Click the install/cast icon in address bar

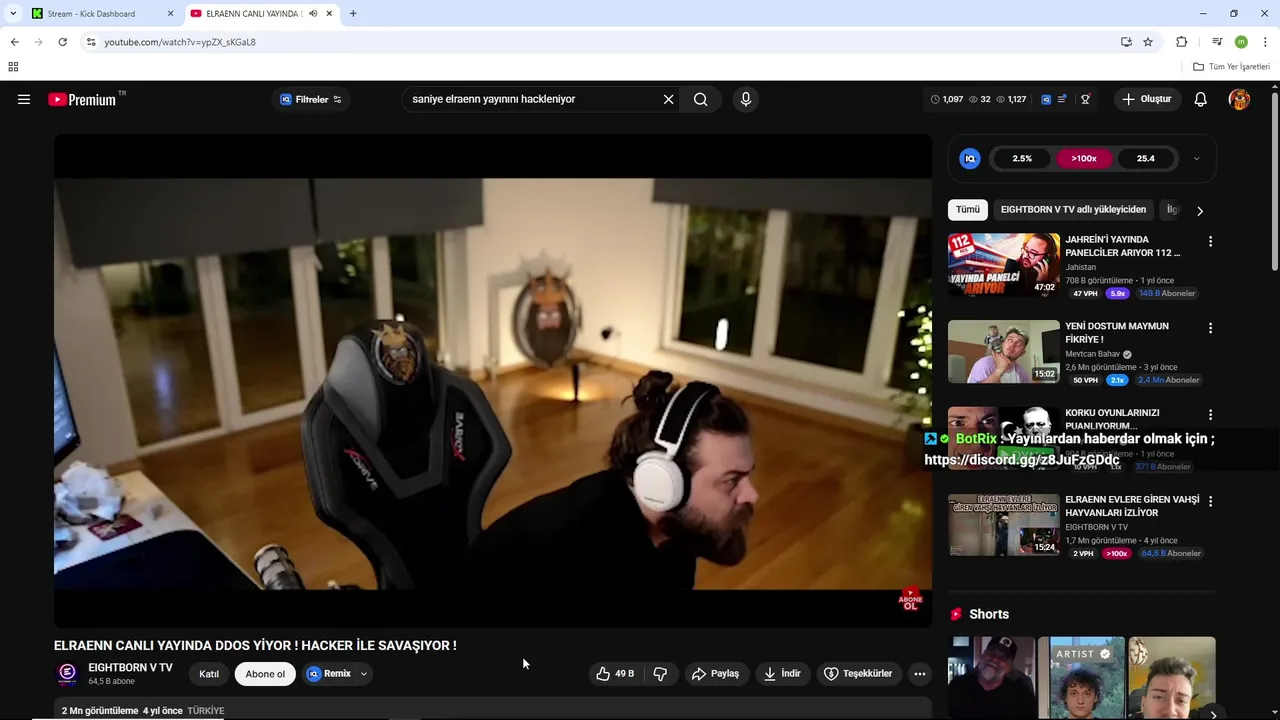1126,42
